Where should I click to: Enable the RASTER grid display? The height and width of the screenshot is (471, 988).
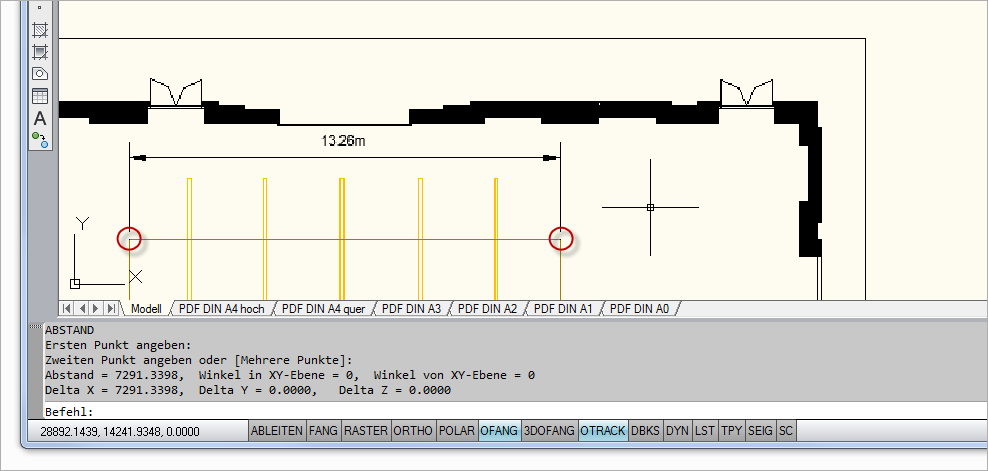coord(366,431)
